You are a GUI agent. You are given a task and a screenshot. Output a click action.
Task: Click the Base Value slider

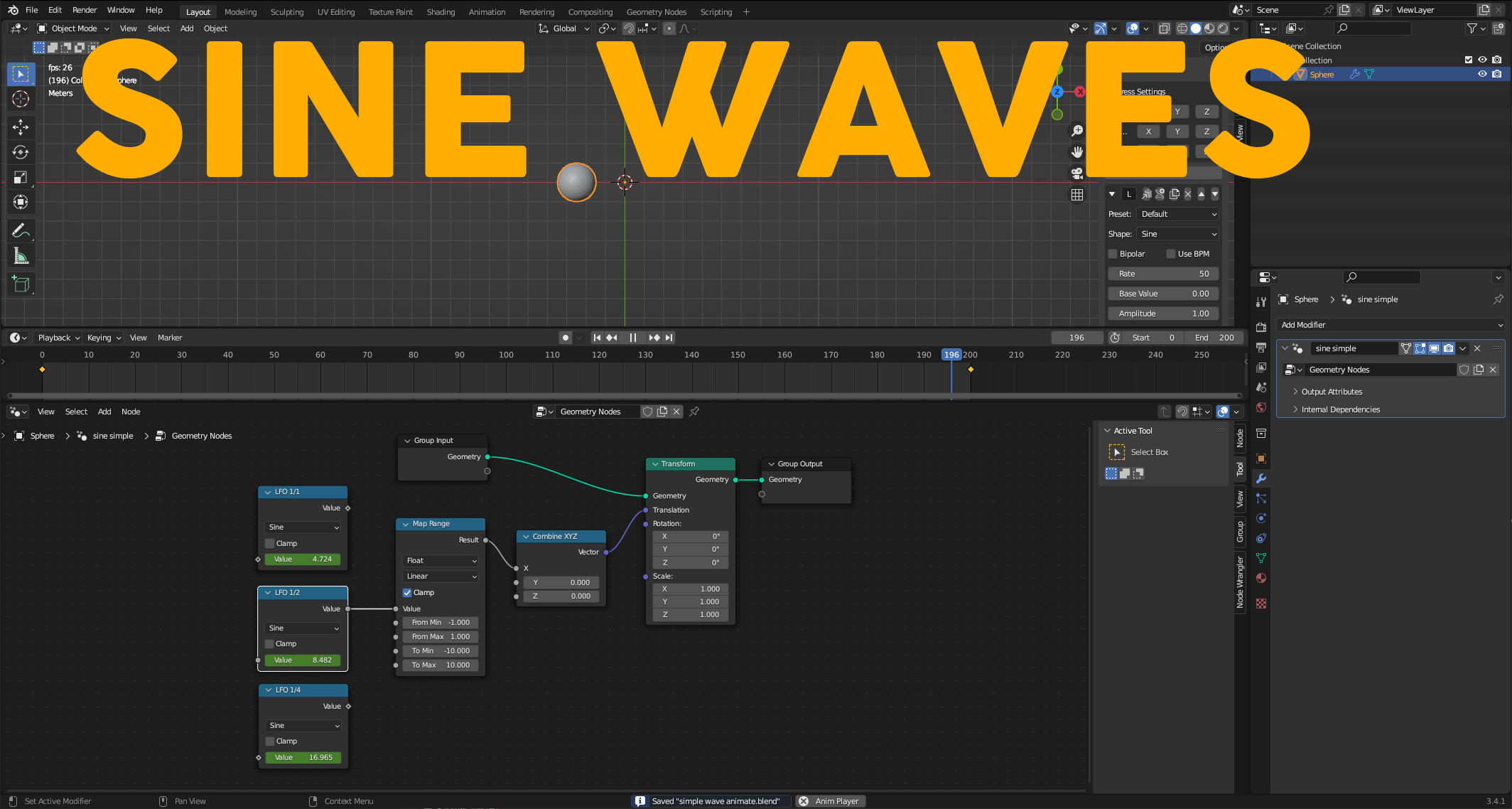point(1163,294)
